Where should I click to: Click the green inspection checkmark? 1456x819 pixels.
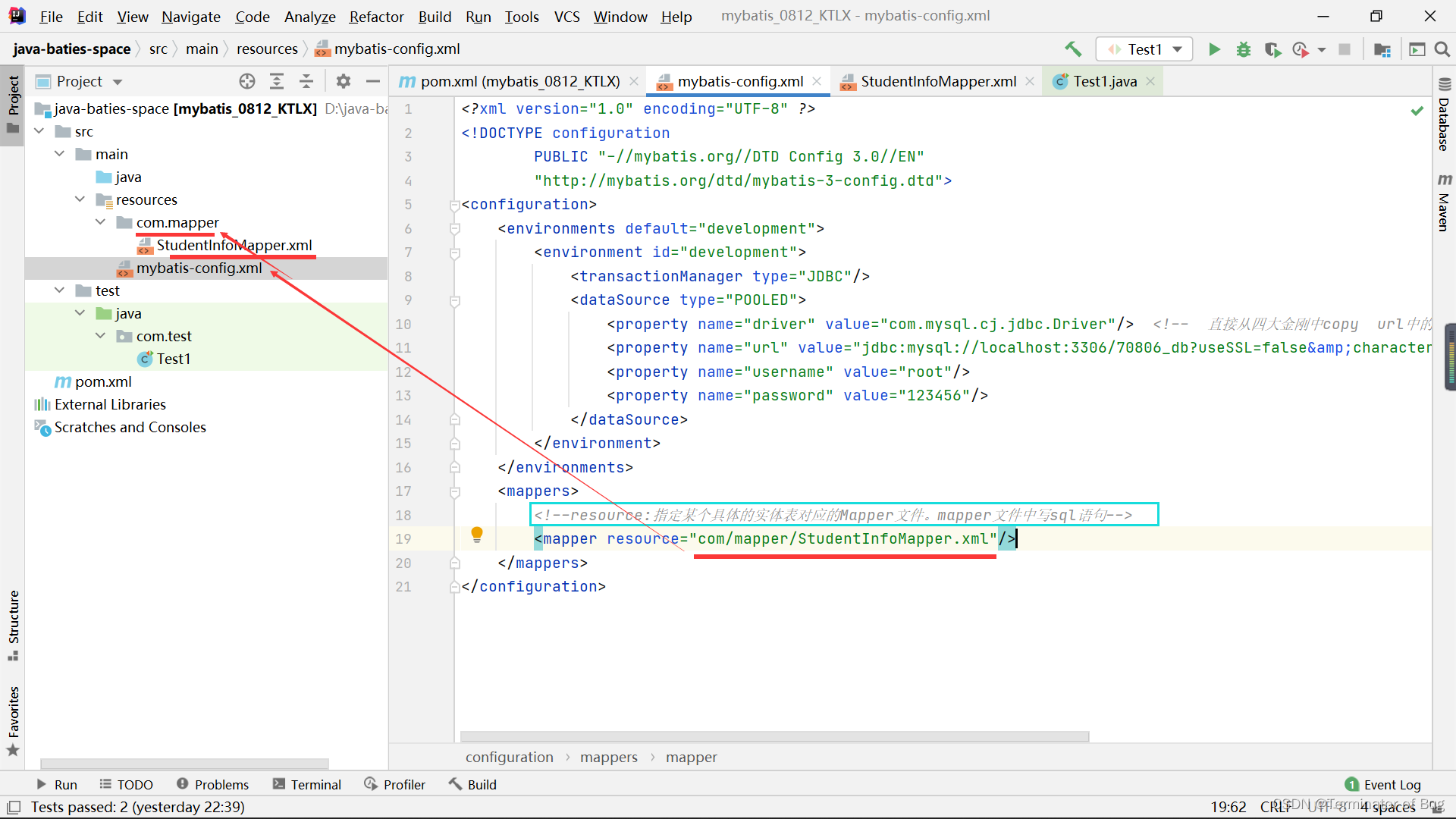coord(1417,111)
